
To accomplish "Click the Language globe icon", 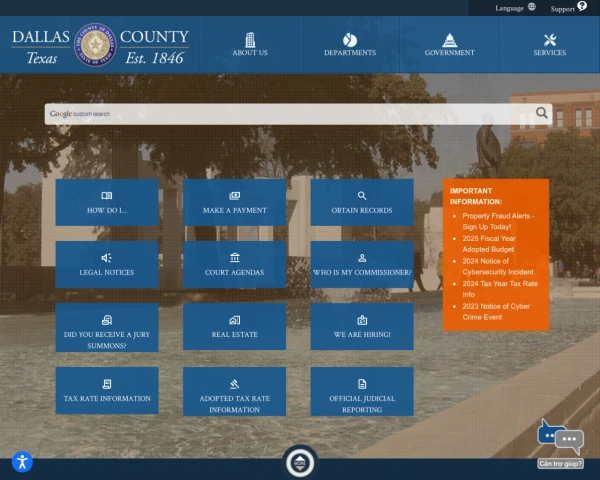I will coord(532,7).
